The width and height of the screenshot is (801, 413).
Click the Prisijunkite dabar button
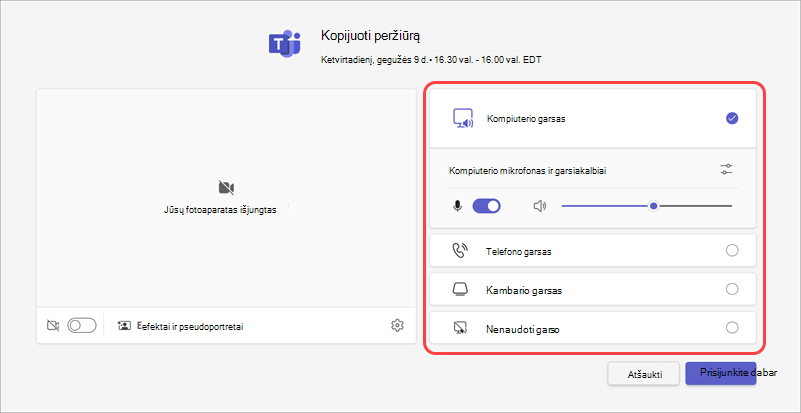tap(720, 373)
